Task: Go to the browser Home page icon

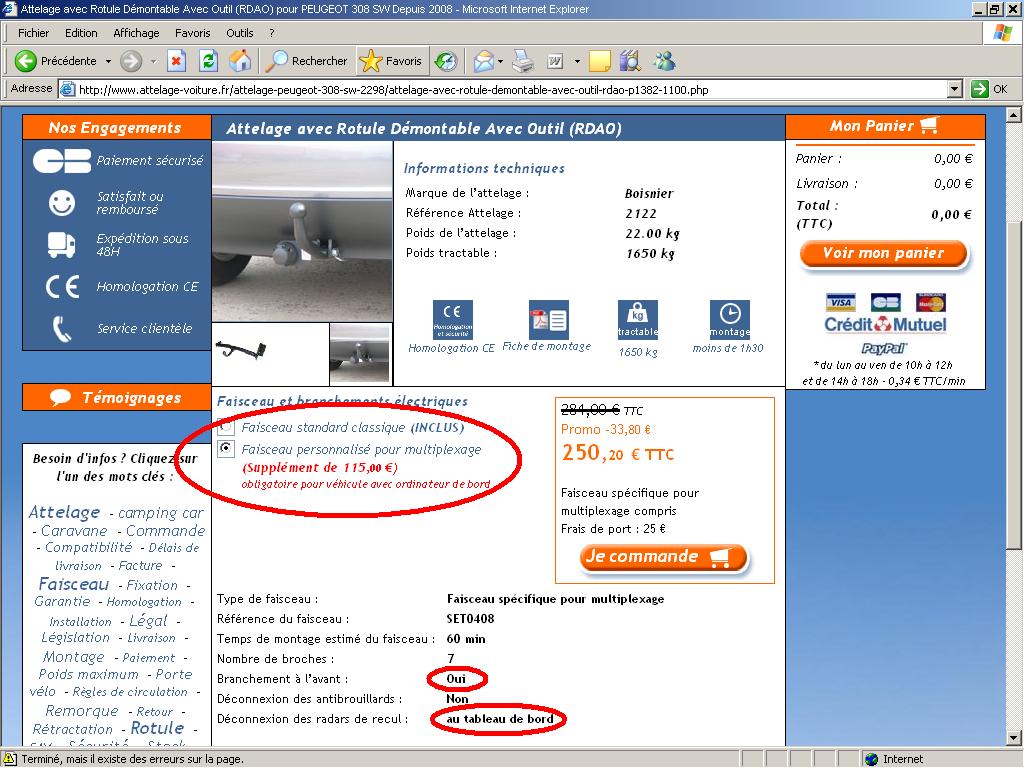Action: click(240, 61)
